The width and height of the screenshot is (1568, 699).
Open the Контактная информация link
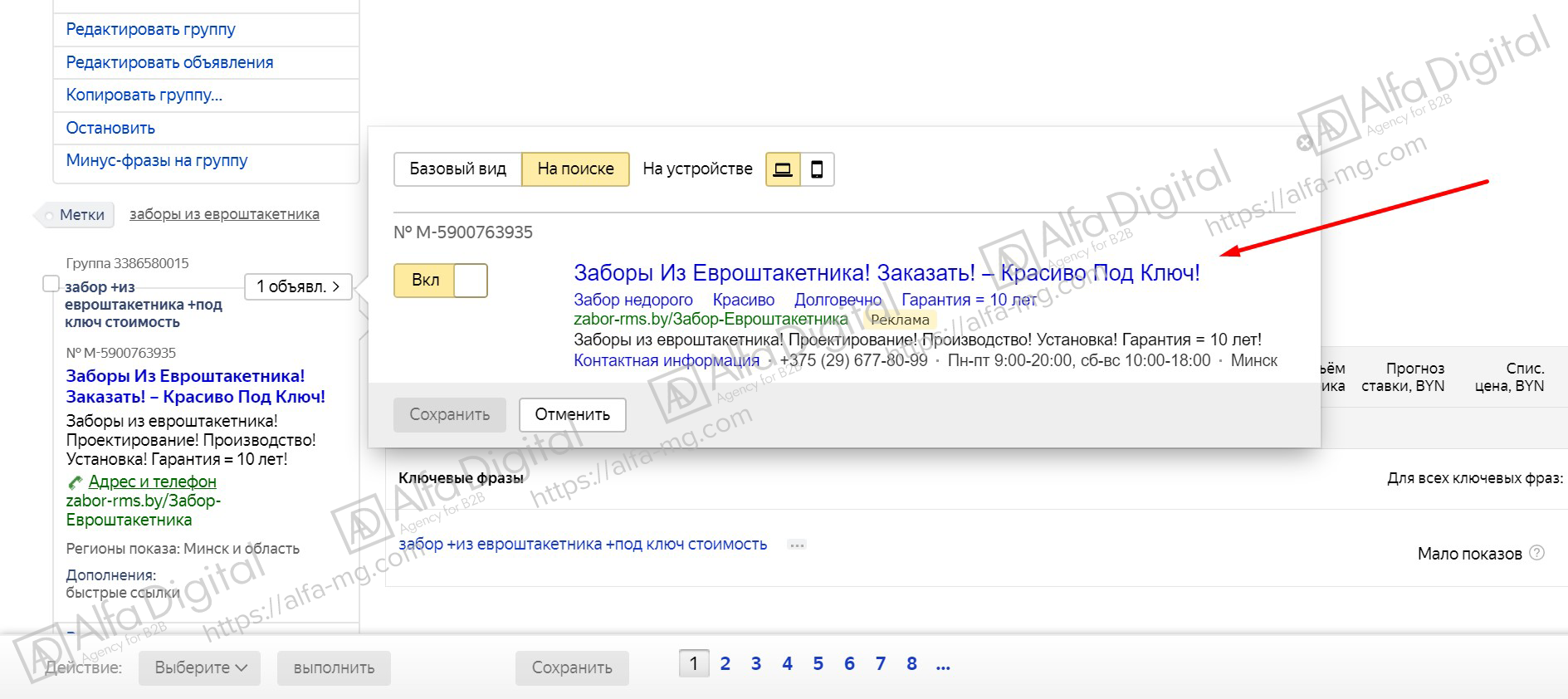tap(667, 360)
